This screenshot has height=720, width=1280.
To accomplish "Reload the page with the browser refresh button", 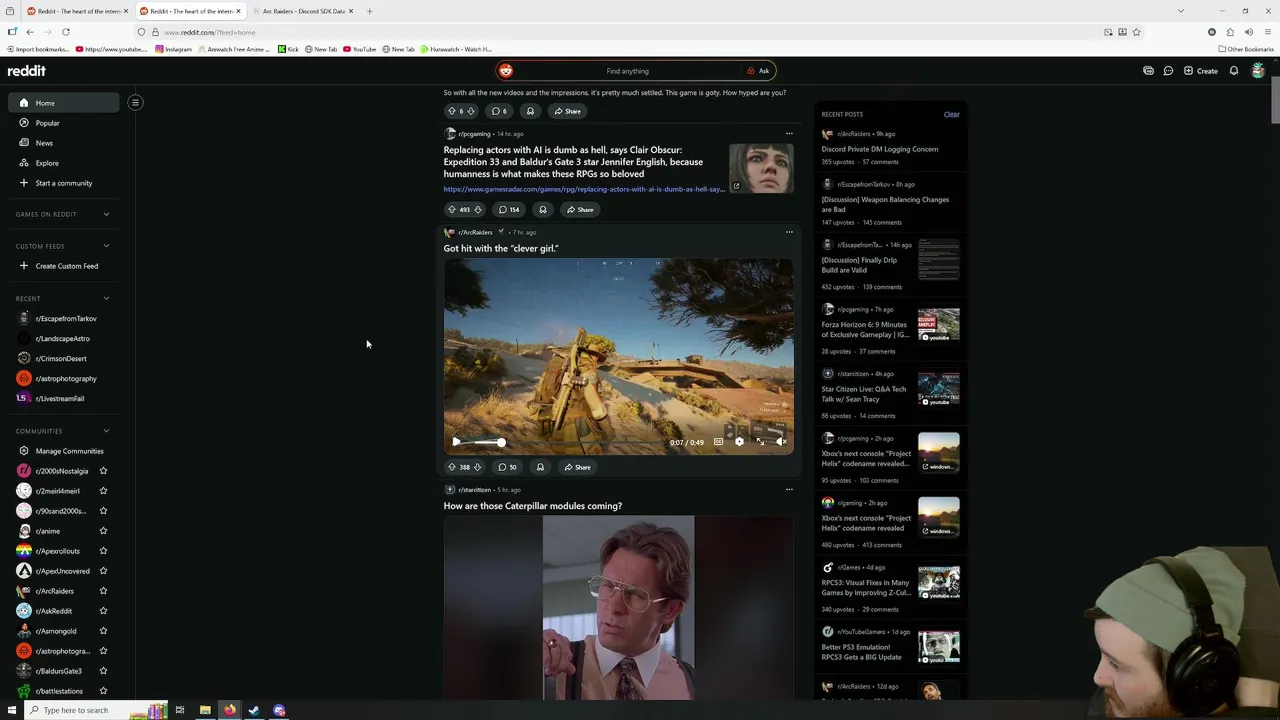I will click(66, 32).
